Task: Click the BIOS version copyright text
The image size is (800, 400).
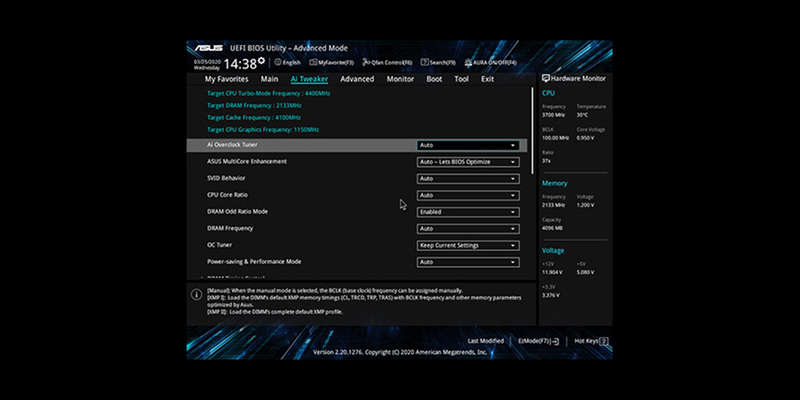Action: (x=399, y=353)
